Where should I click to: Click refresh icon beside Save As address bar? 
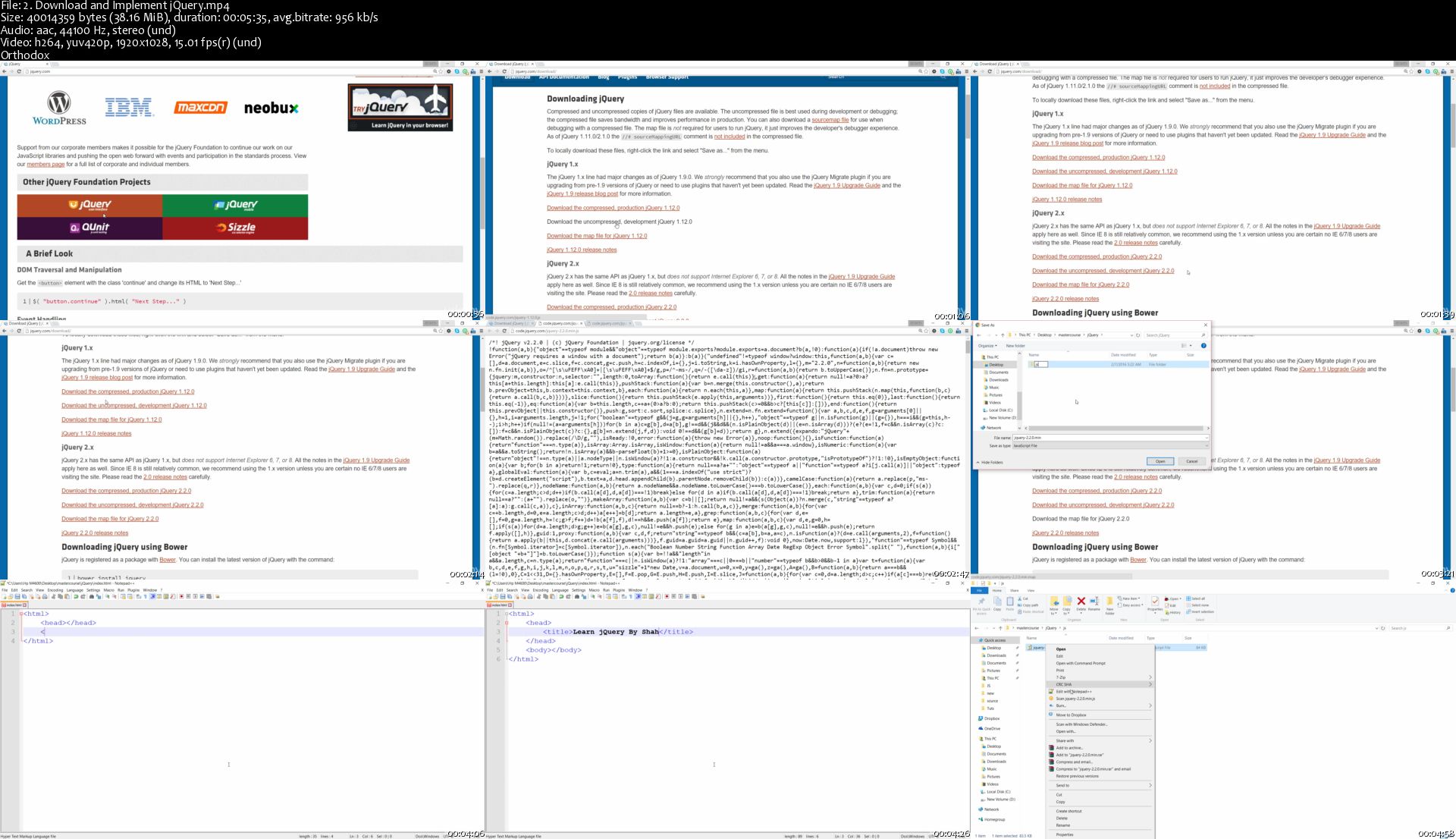[1137, 335]
